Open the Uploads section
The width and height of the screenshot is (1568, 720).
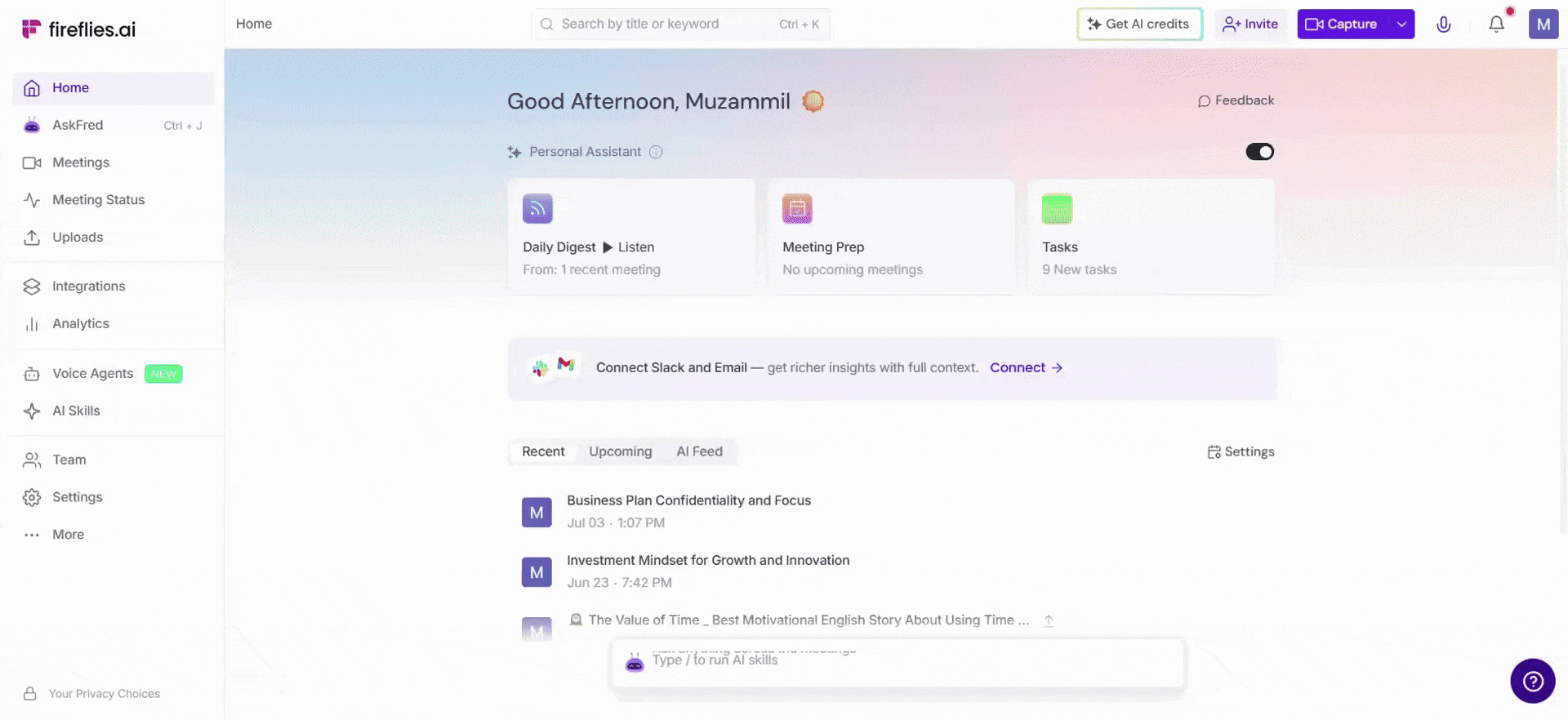tap(114, 238)
